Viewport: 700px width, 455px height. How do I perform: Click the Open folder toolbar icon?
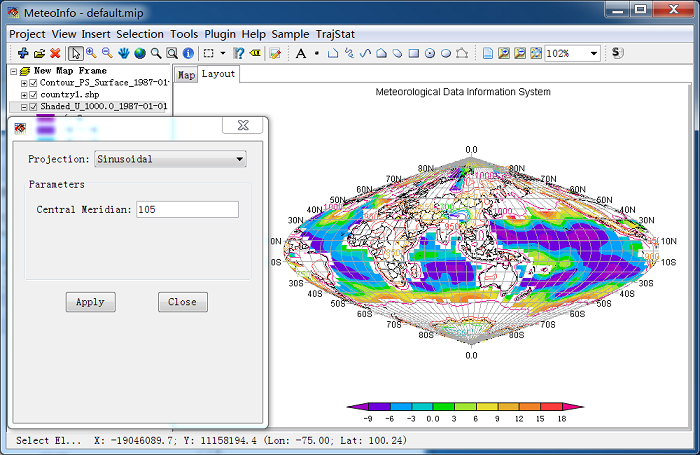39,53
